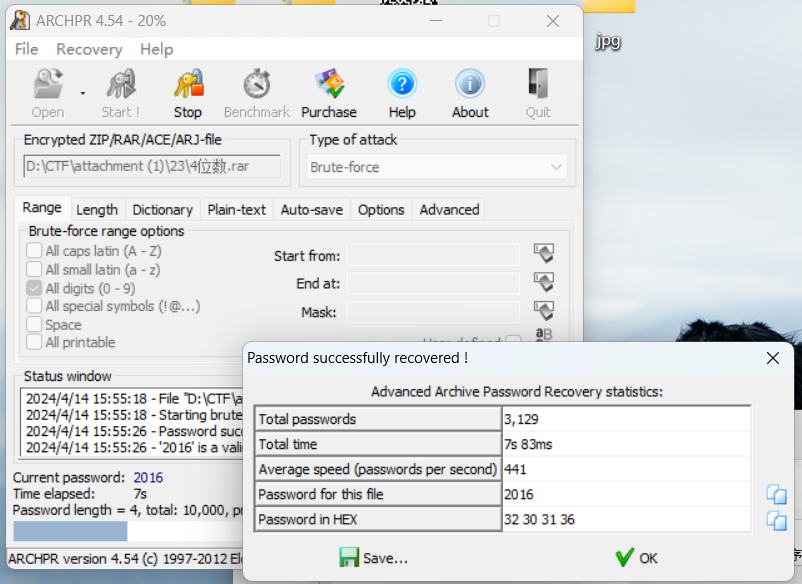Copy the Password in HEX value
Screen dimensions: 802x584
(776, 520)
